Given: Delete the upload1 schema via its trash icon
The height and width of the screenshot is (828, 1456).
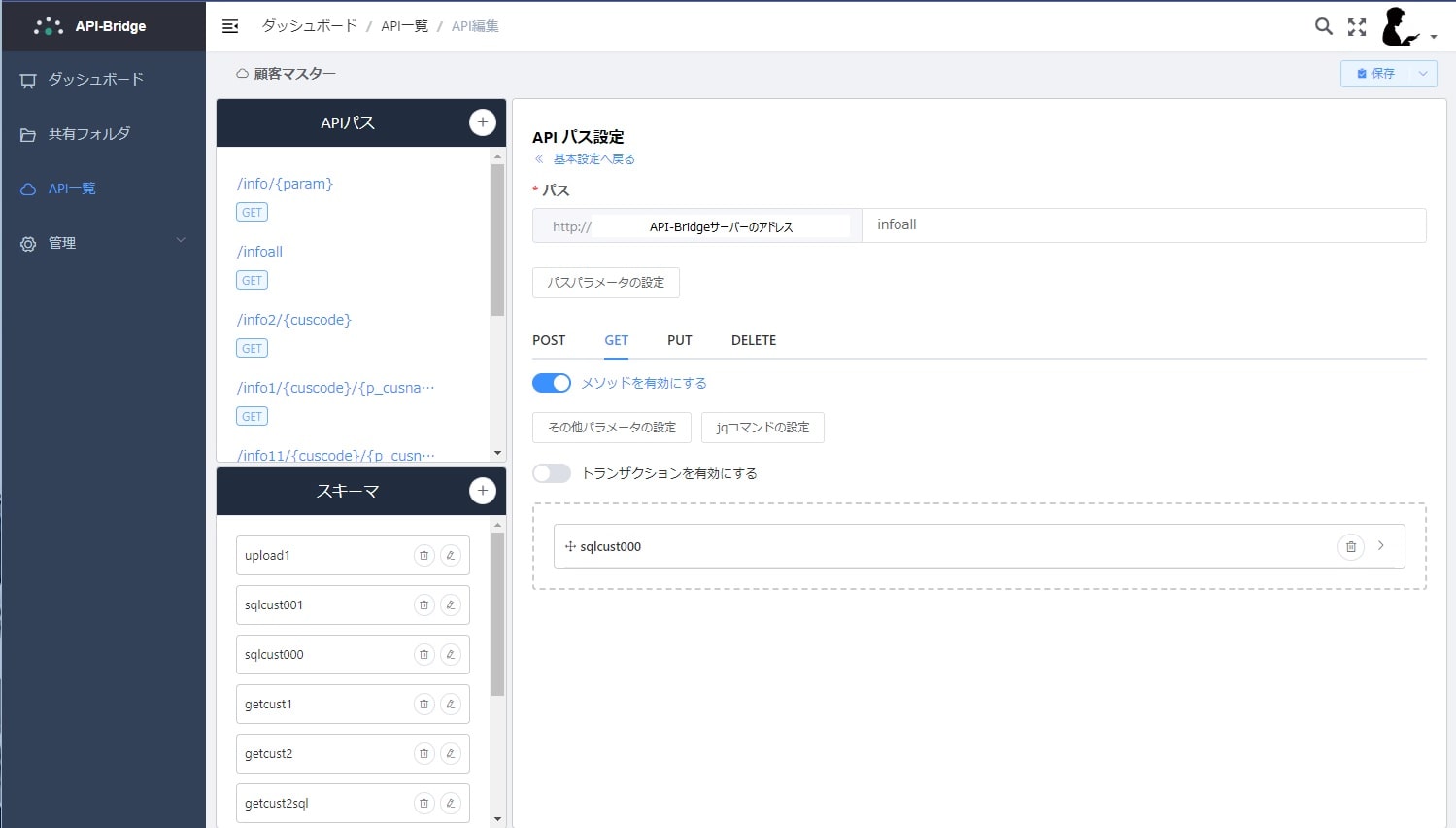Looking at the screenshot, I should [424, 555].
